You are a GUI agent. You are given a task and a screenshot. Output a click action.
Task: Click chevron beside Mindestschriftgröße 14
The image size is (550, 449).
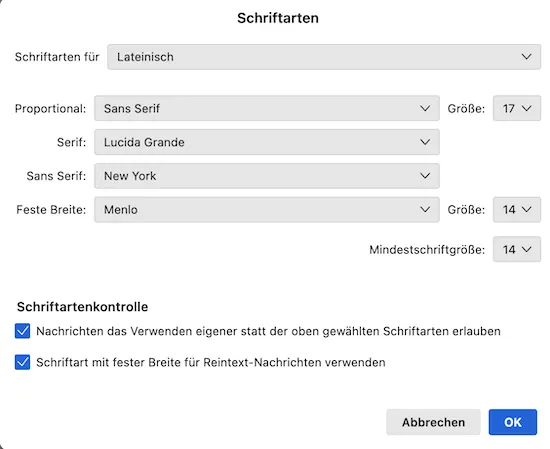click(526, 249)
